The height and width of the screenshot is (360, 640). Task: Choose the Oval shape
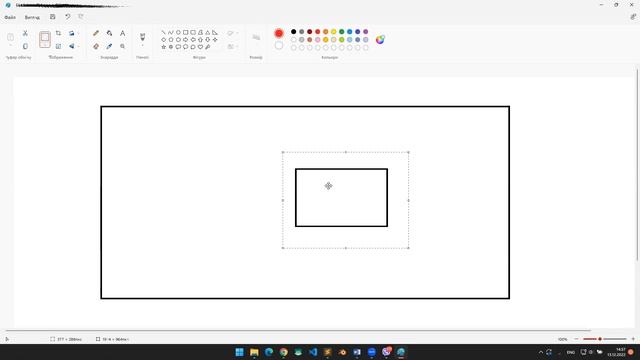[178, 32]
